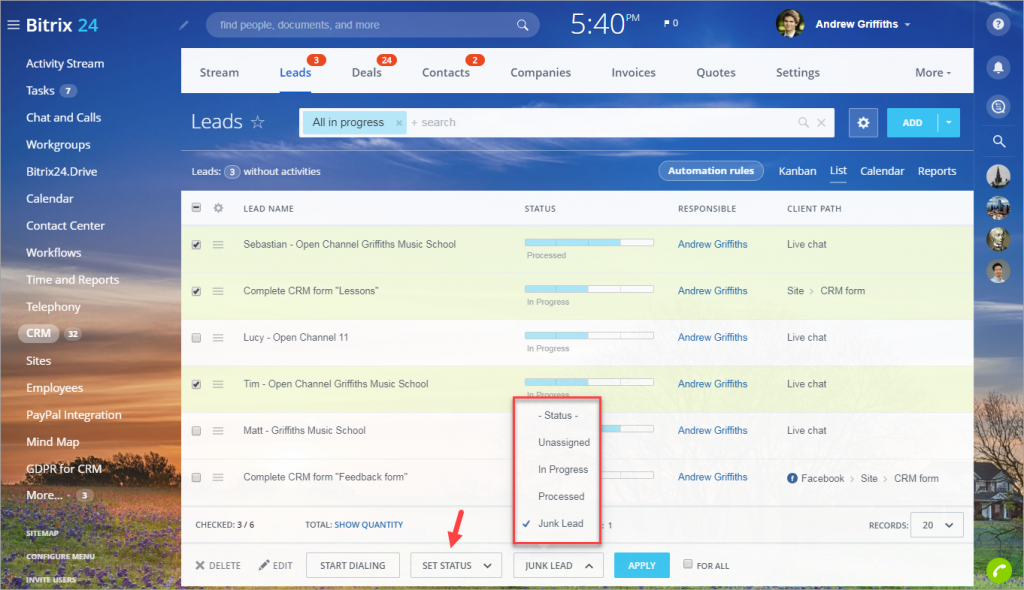Open the hamburger menu beside Bitrix 24
The height and width of the screenshot is (590, 1024).
(x=13, y=25)
